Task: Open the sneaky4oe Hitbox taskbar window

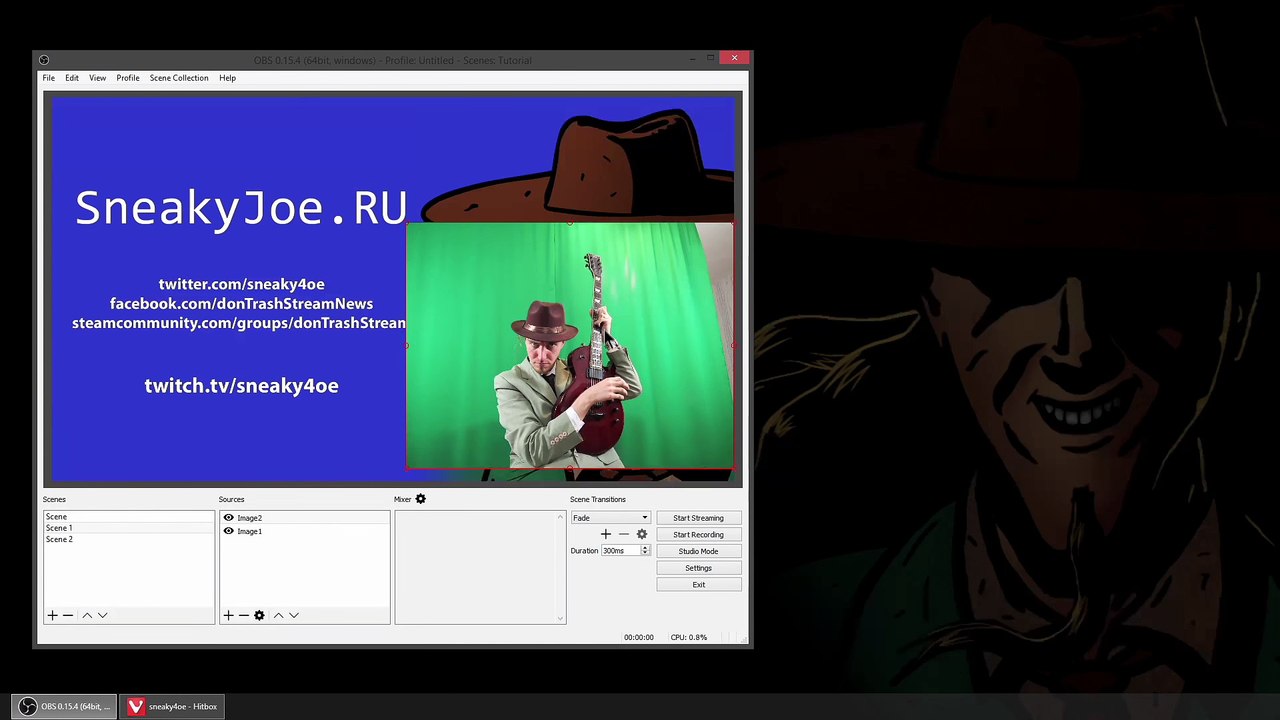Action: pos(173,706)
